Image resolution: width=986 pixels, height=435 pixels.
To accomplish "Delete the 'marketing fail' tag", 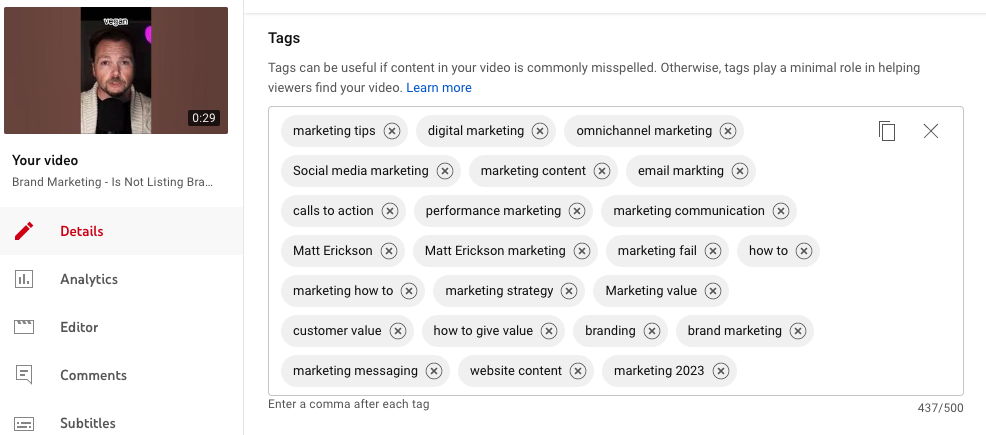I will pos(712,251).
